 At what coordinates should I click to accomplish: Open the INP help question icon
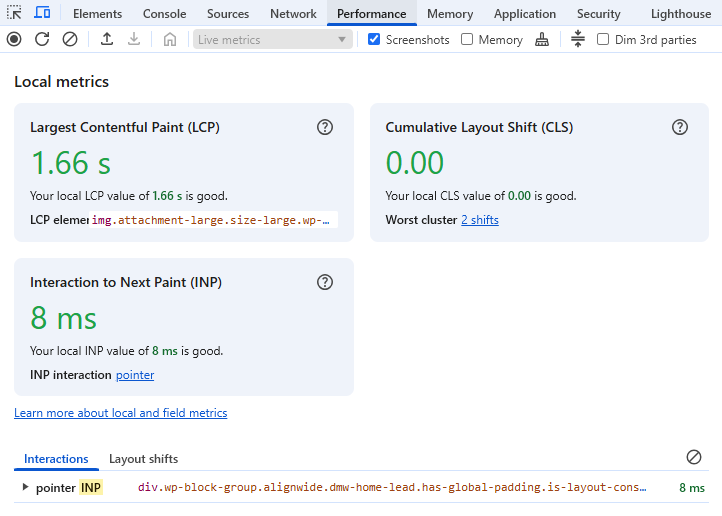(325, 282)
